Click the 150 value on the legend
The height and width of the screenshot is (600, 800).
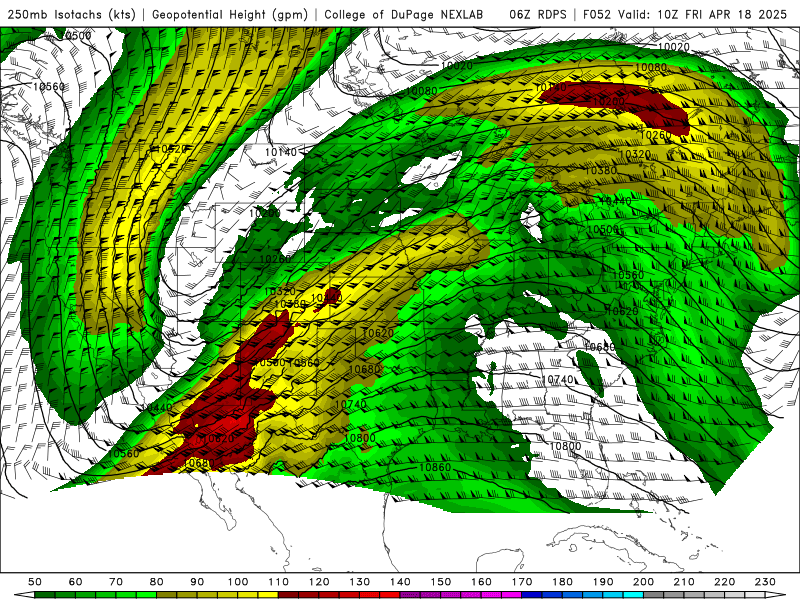tap(441, 582)
